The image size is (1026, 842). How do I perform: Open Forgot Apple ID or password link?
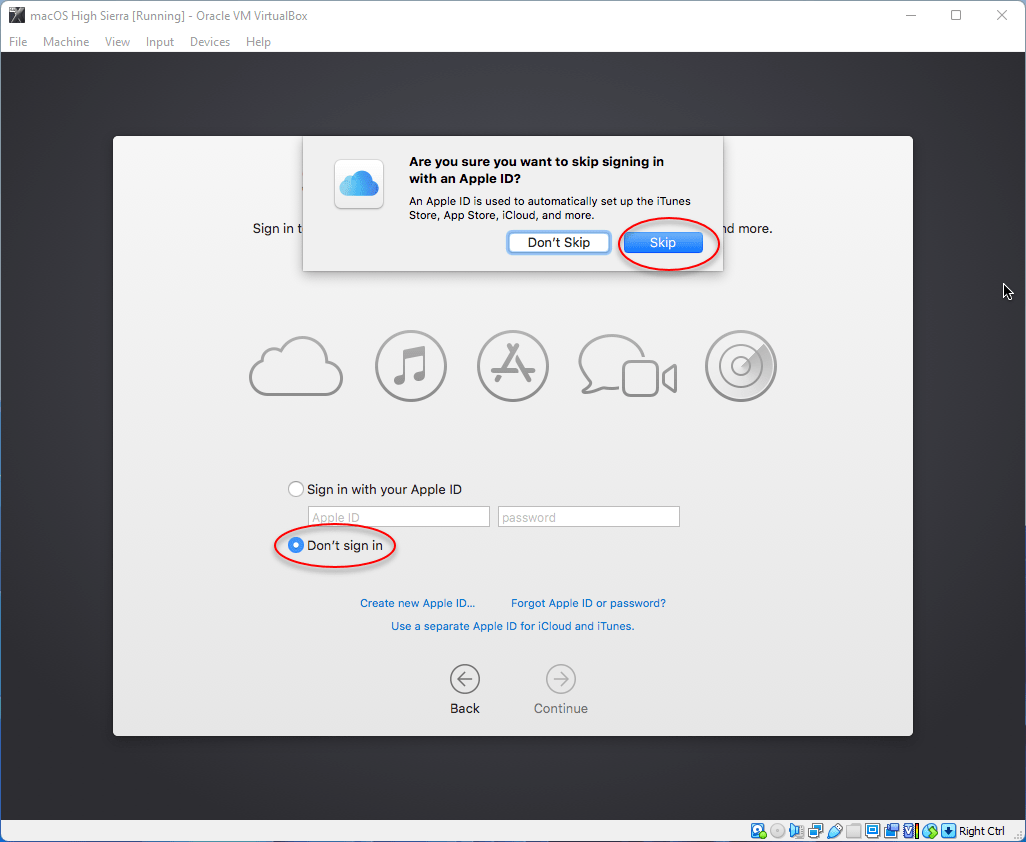tap(588, 603)
